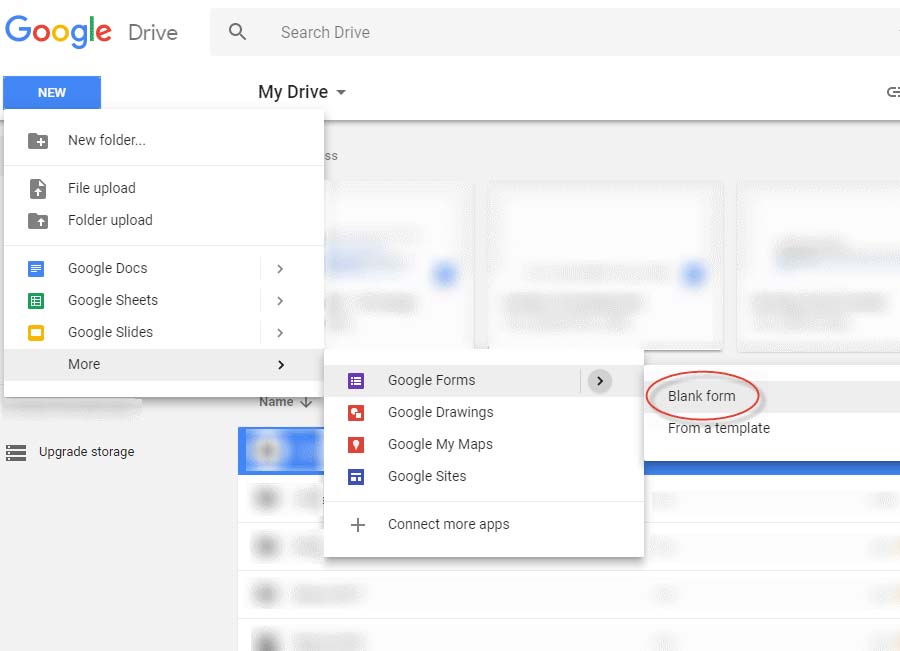Screen dimensions: 900x651
Task: Choose File upload menu entry
Action: coord(164,188)
